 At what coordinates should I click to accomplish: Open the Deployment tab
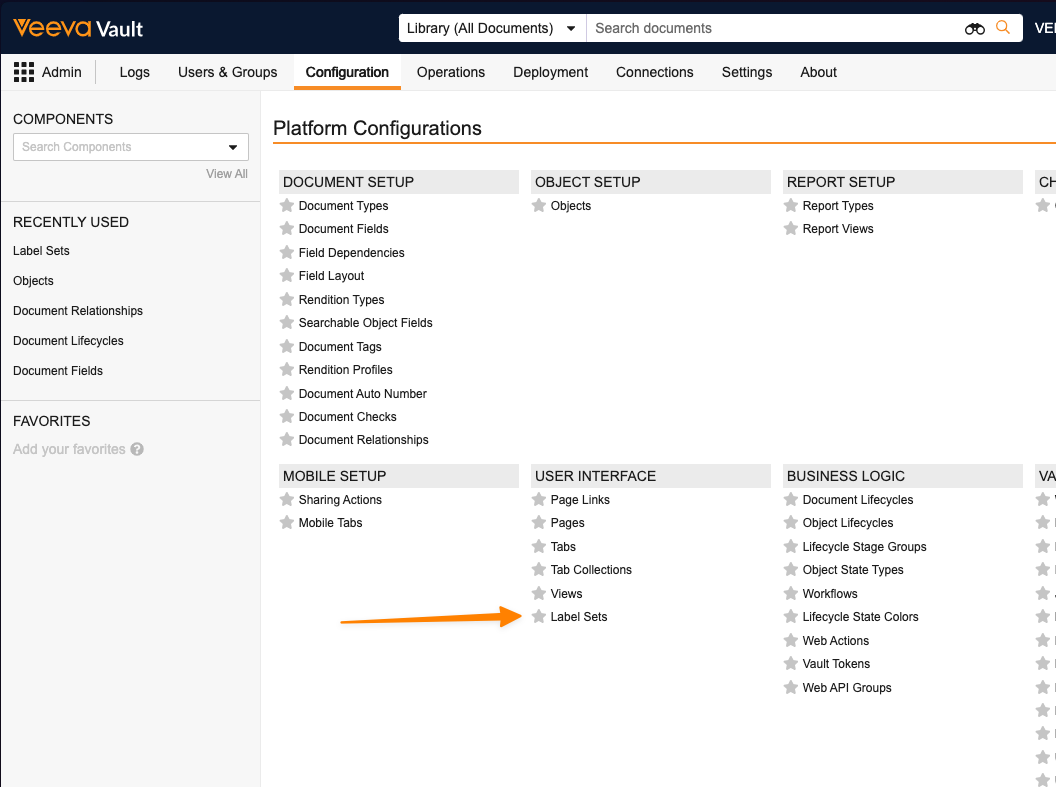550,72
